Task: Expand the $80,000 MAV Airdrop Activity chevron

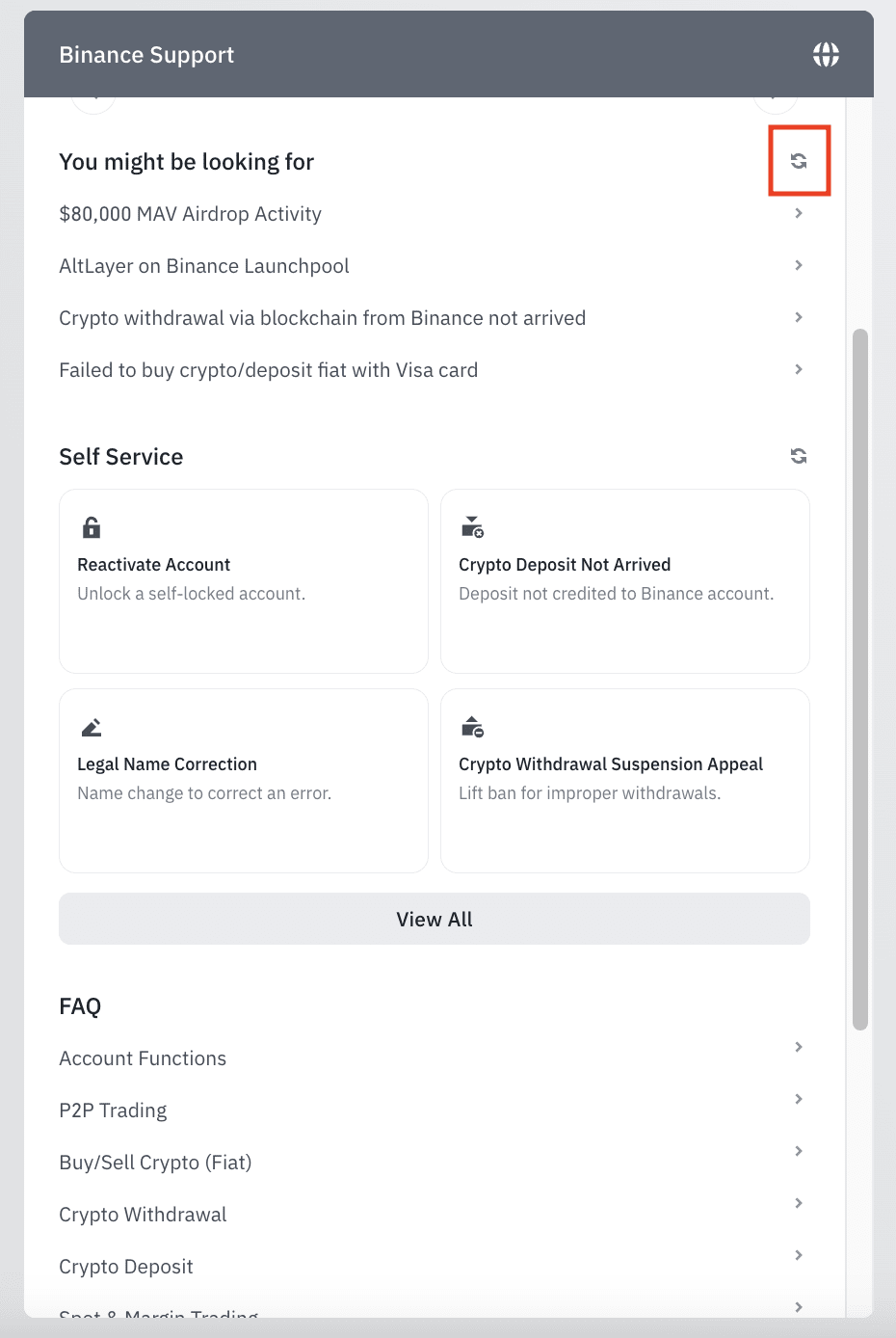Action: [x=799, y=213]
